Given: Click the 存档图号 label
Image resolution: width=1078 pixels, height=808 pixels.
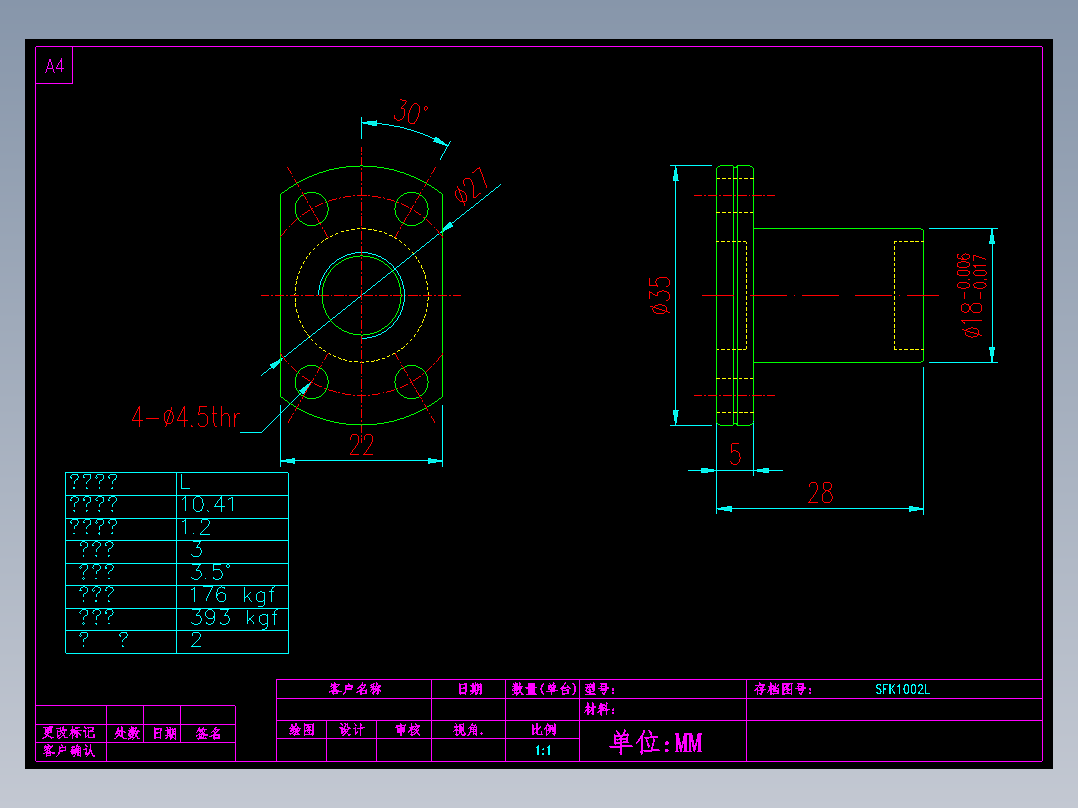Looking at the screenshot, I should click(x=782, y=689).
